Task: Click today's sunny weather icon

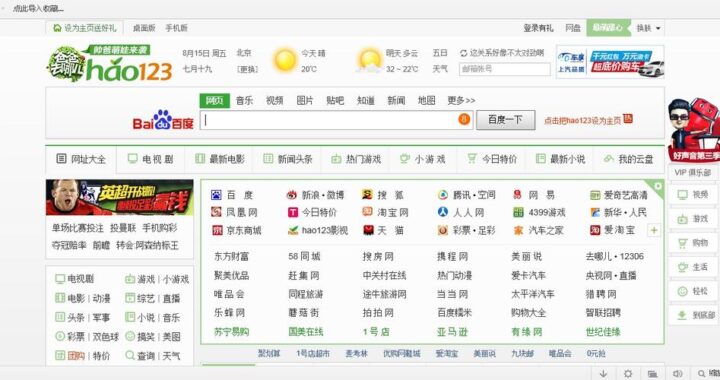Action: (285, 60)
